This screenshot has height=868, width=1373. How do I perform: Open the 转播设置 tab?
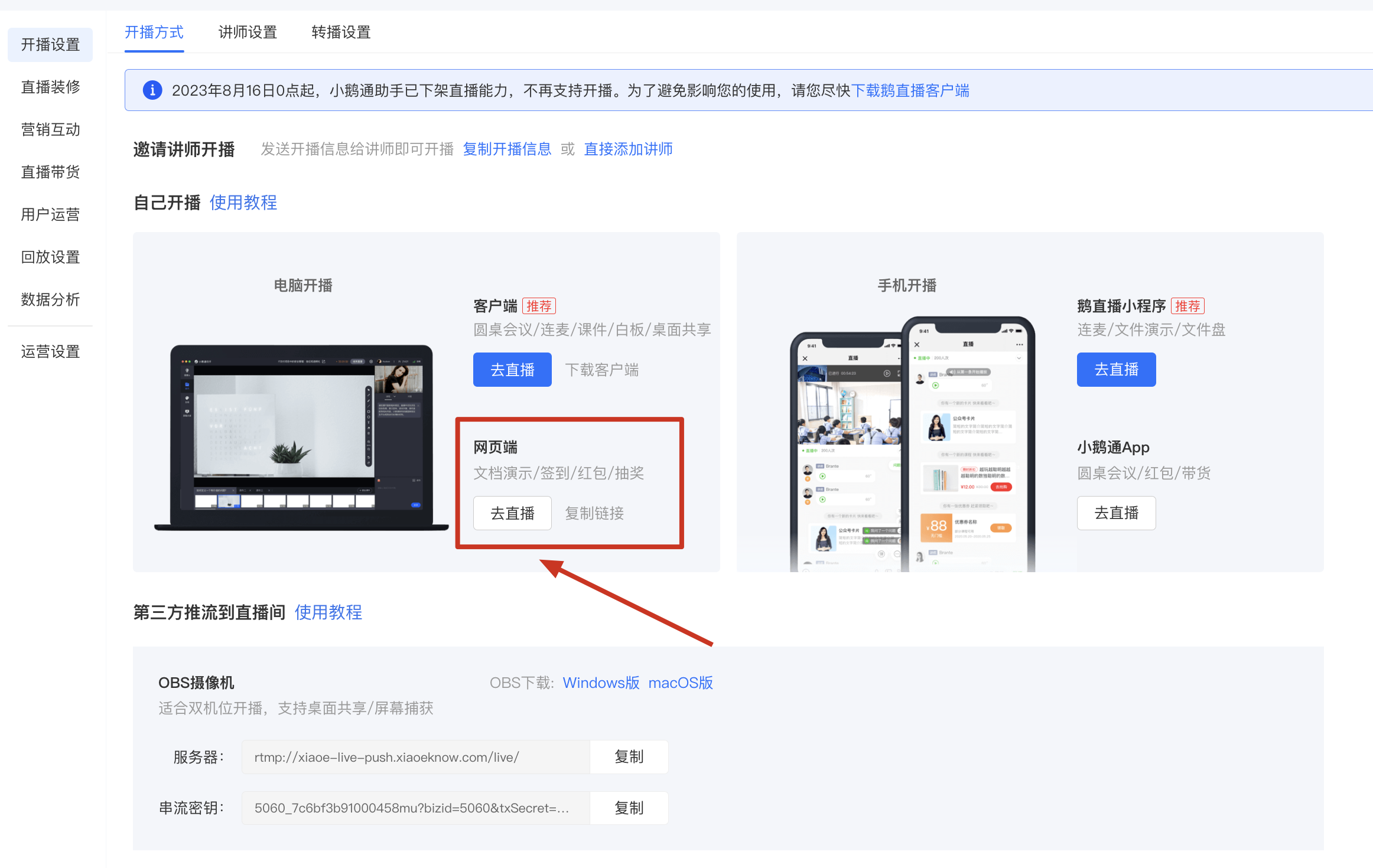pos(341,32)
